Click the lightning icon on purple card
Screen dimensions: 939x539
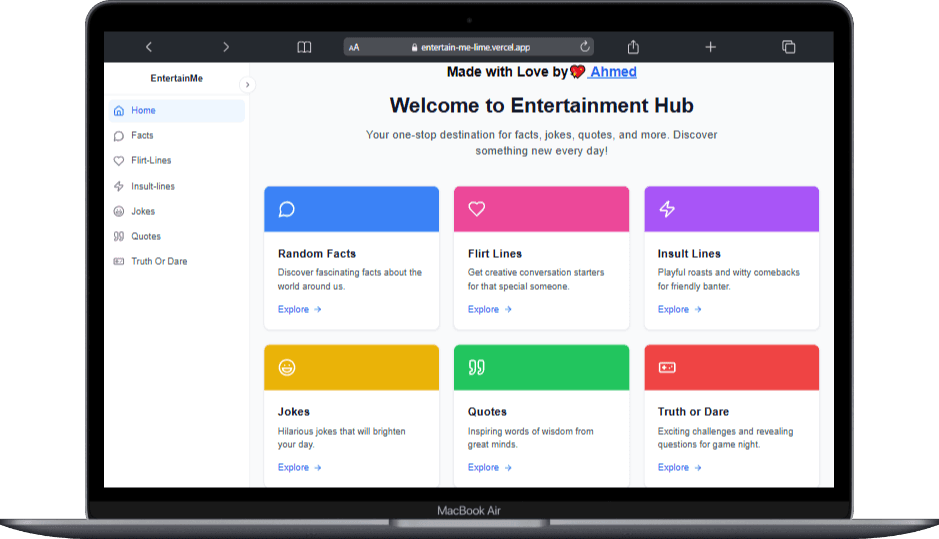(x=667, y=209)
